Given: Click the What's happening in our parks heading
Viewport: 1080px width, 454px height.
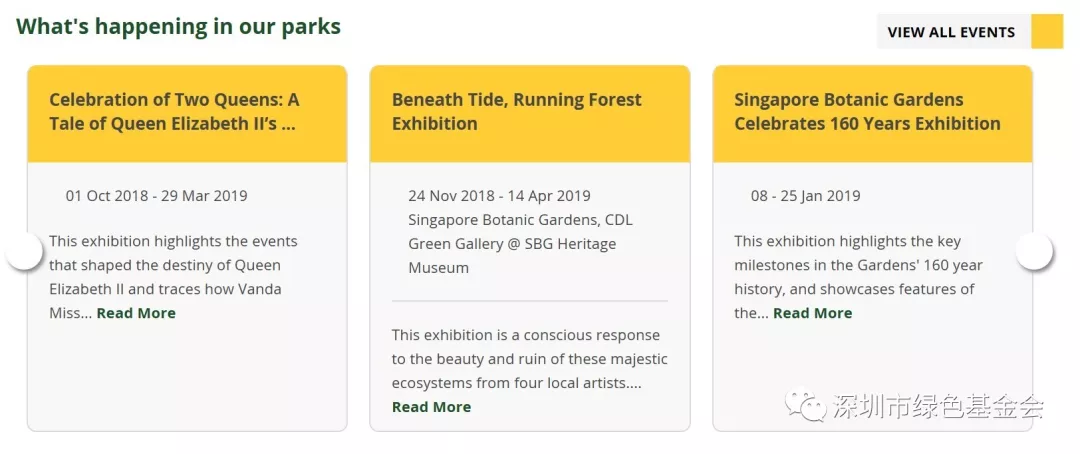Looking at the screenshot, I should point(178,26).
